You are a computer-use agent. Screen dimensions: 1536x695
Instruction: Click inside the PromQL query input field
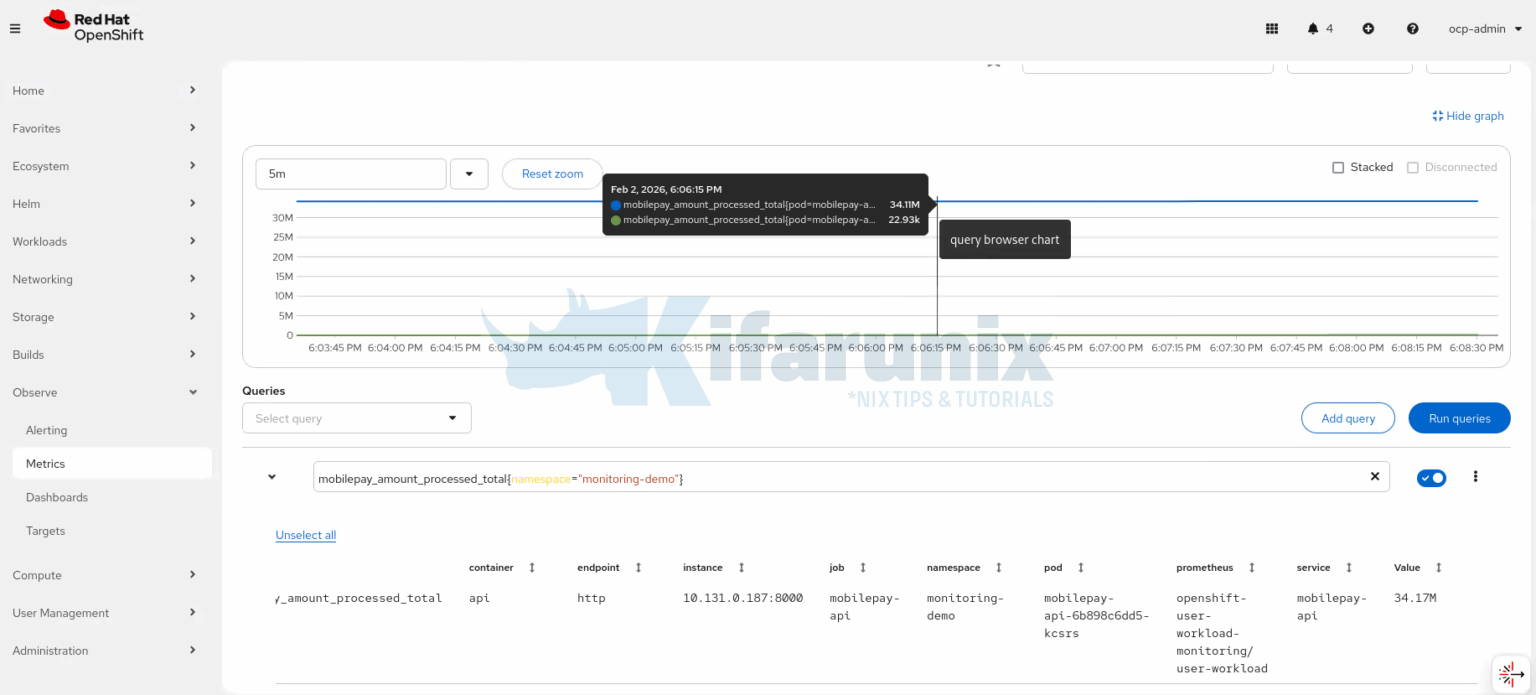click(838, 477)
